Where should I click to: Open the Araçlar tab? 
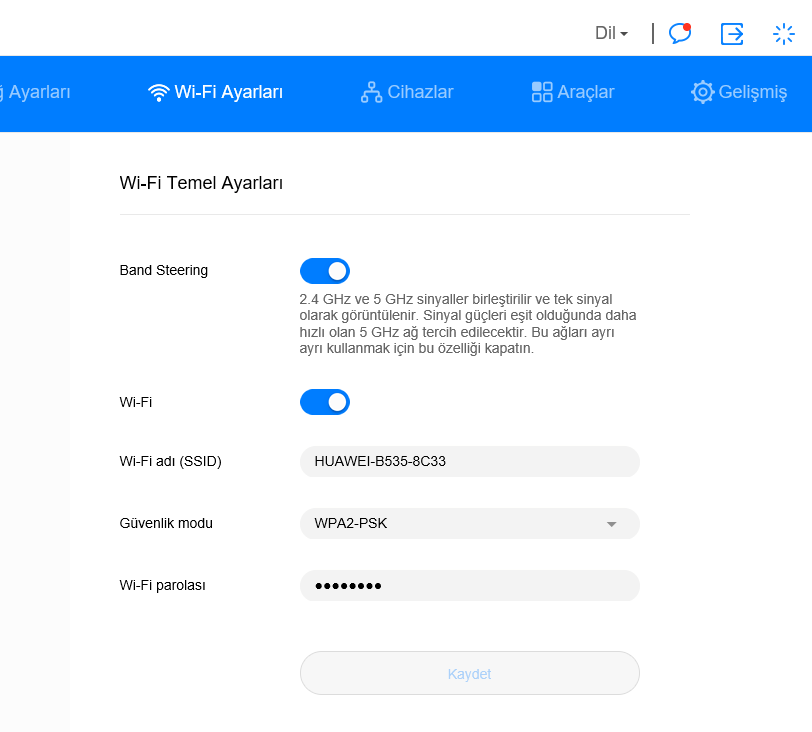click(585, 93)
